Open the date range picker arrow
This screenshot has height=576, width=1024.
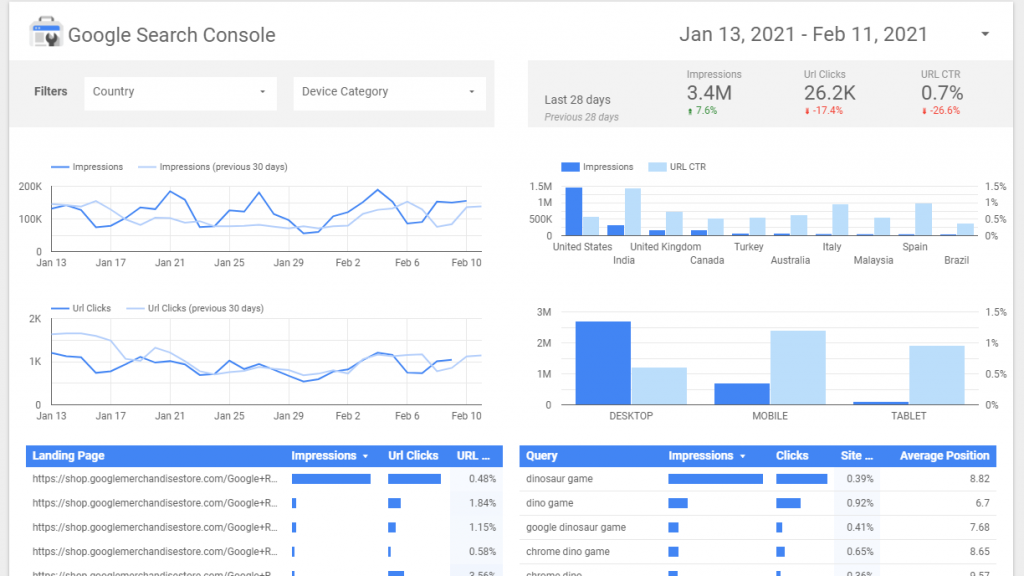985,34
